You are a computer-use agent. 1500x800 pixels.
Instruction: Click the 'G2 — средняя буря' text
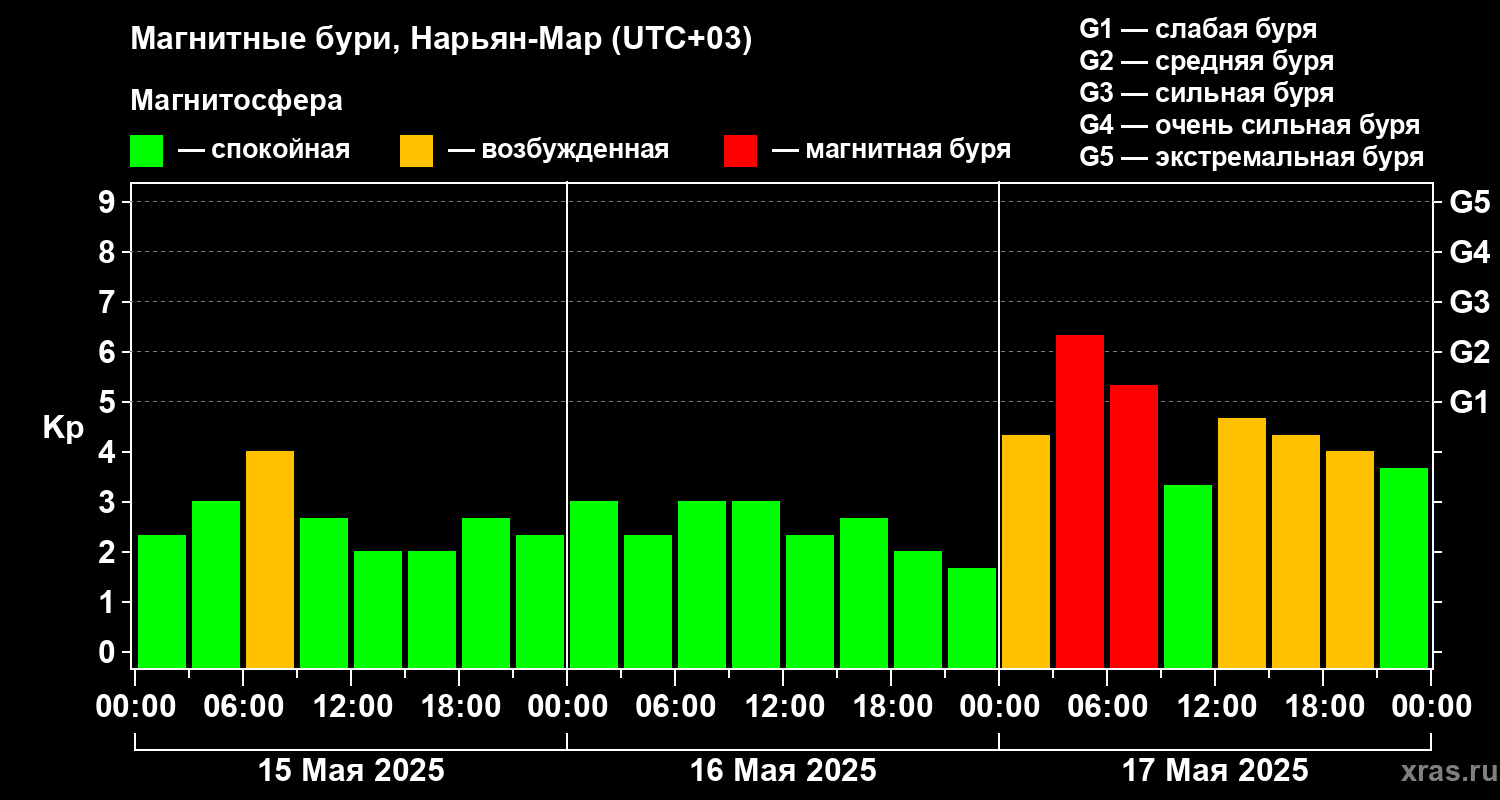[1206, 61]
